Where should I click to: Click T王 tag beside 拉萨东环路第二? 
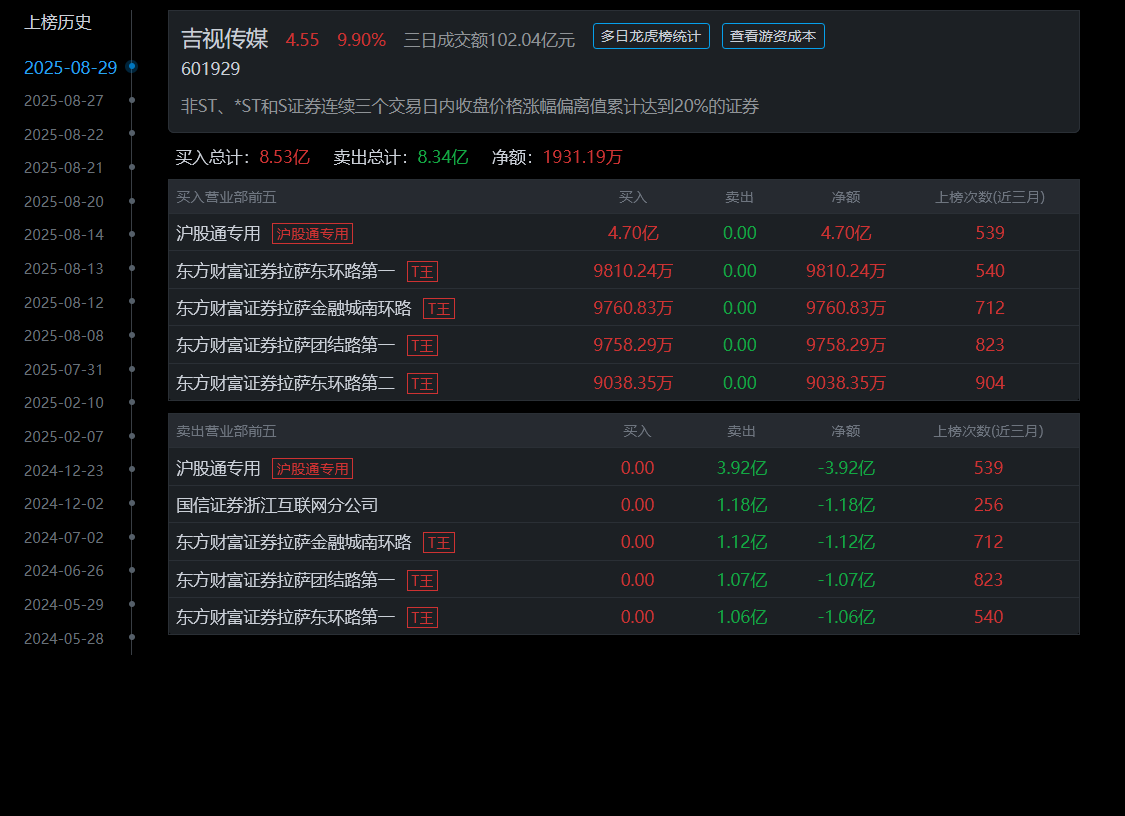click(423, 383)
